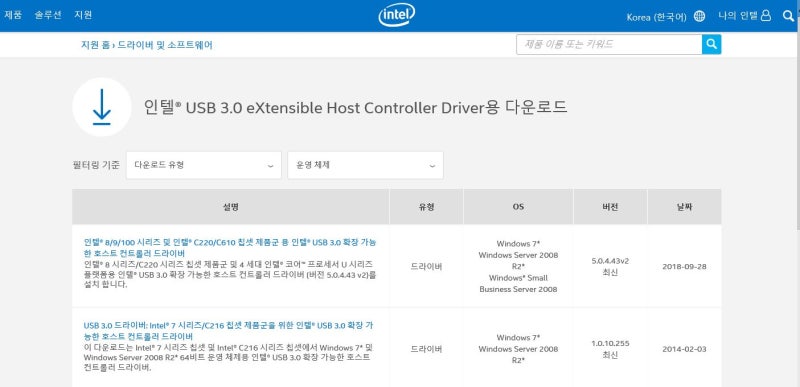This screenshot has height=387, width=800.
Task: Open 나의 인텔 account link
Action: 738,16
